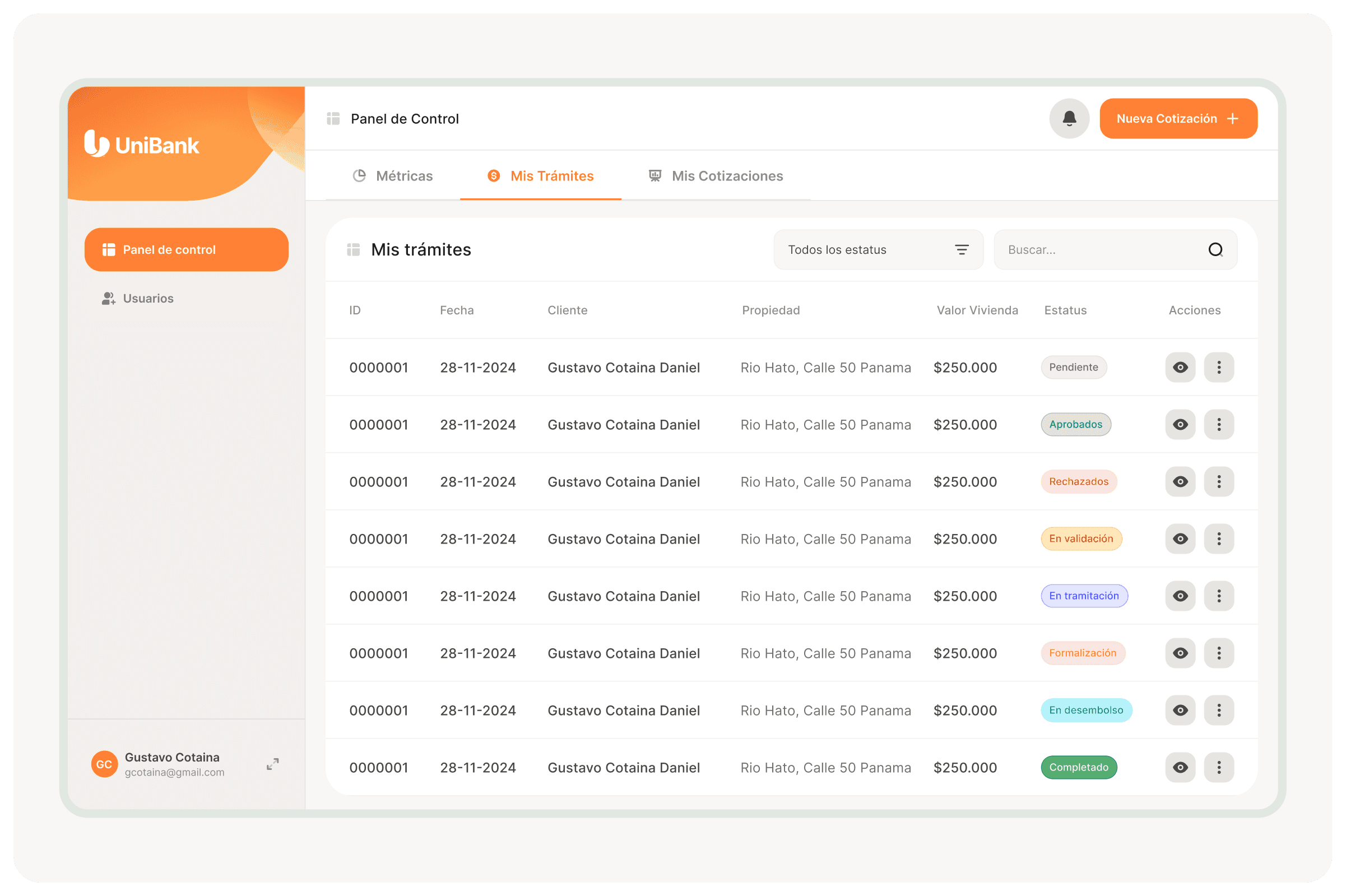Viewport: 1346px width, 896px height.
Task: Open the three-dot actions menu in the Completado row
Action: [x=1219, y=768]
